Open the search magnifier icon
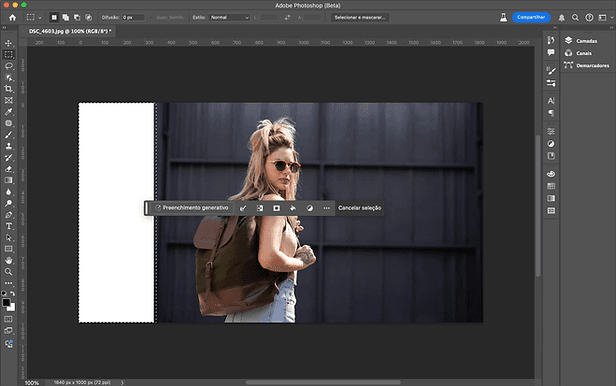Screen dimensions: 616x386 click(575, 18)
